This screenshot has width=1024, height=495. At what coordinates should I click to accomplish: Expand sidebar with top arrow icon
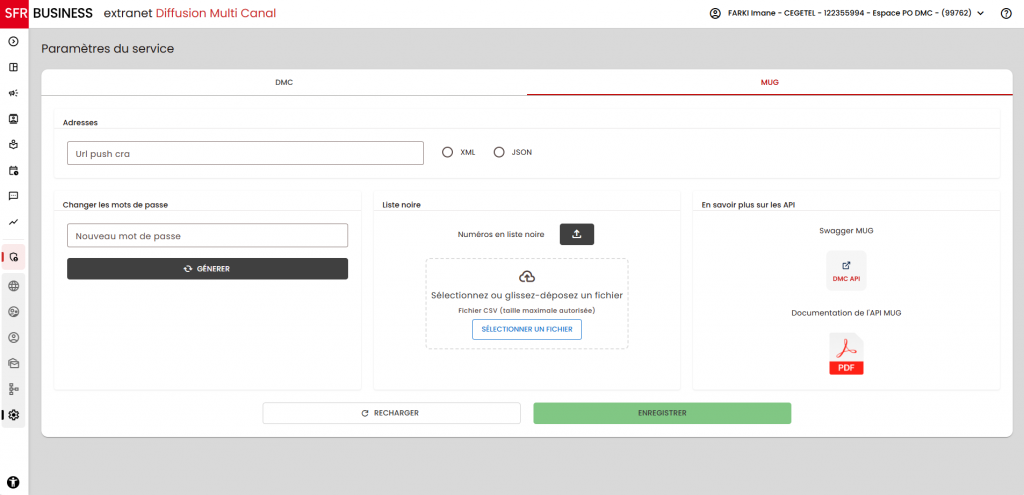pyautogui.click(x=14, y=42)
